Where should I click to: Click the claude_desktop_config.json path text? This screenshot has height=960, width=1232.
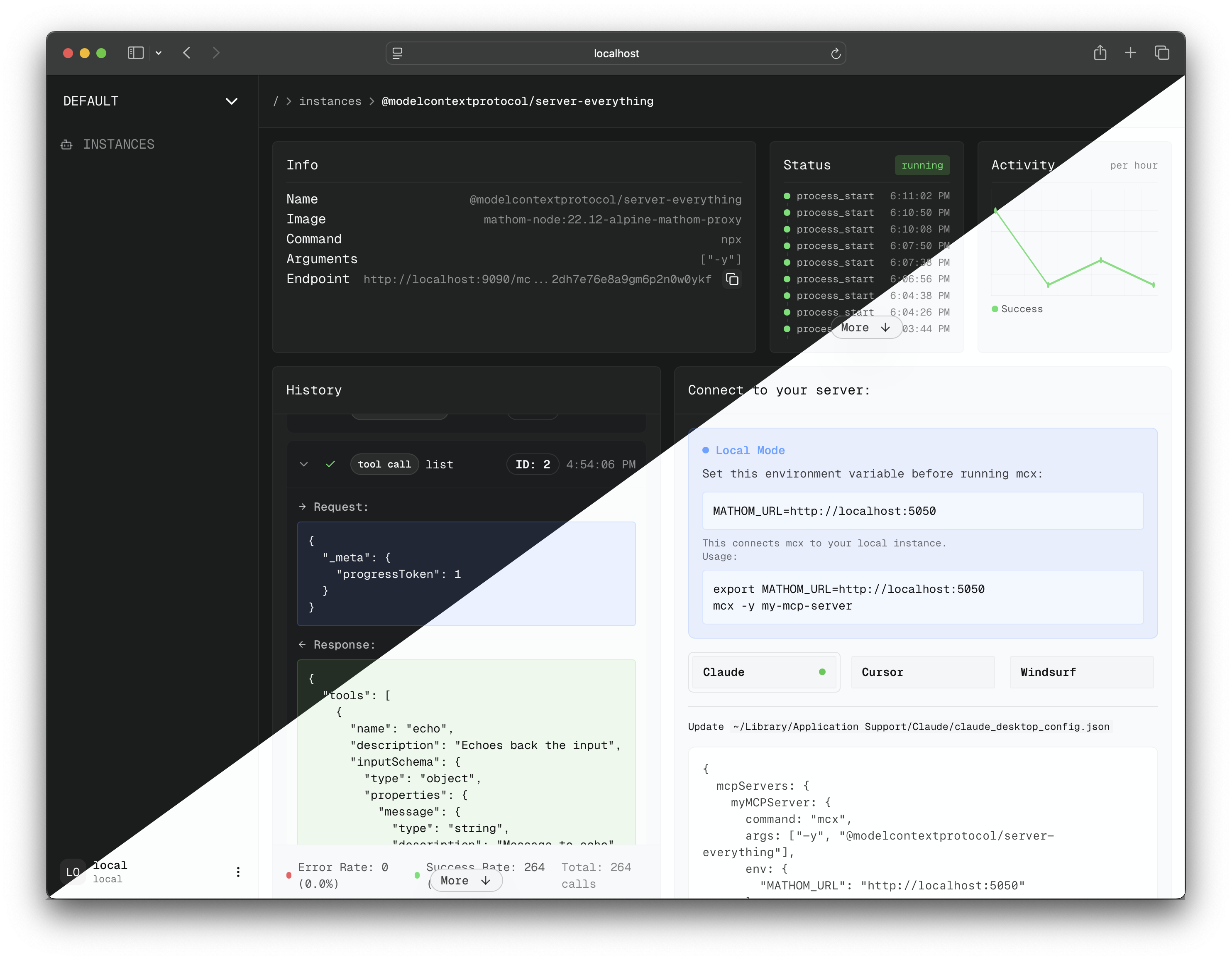pos(921,727)
